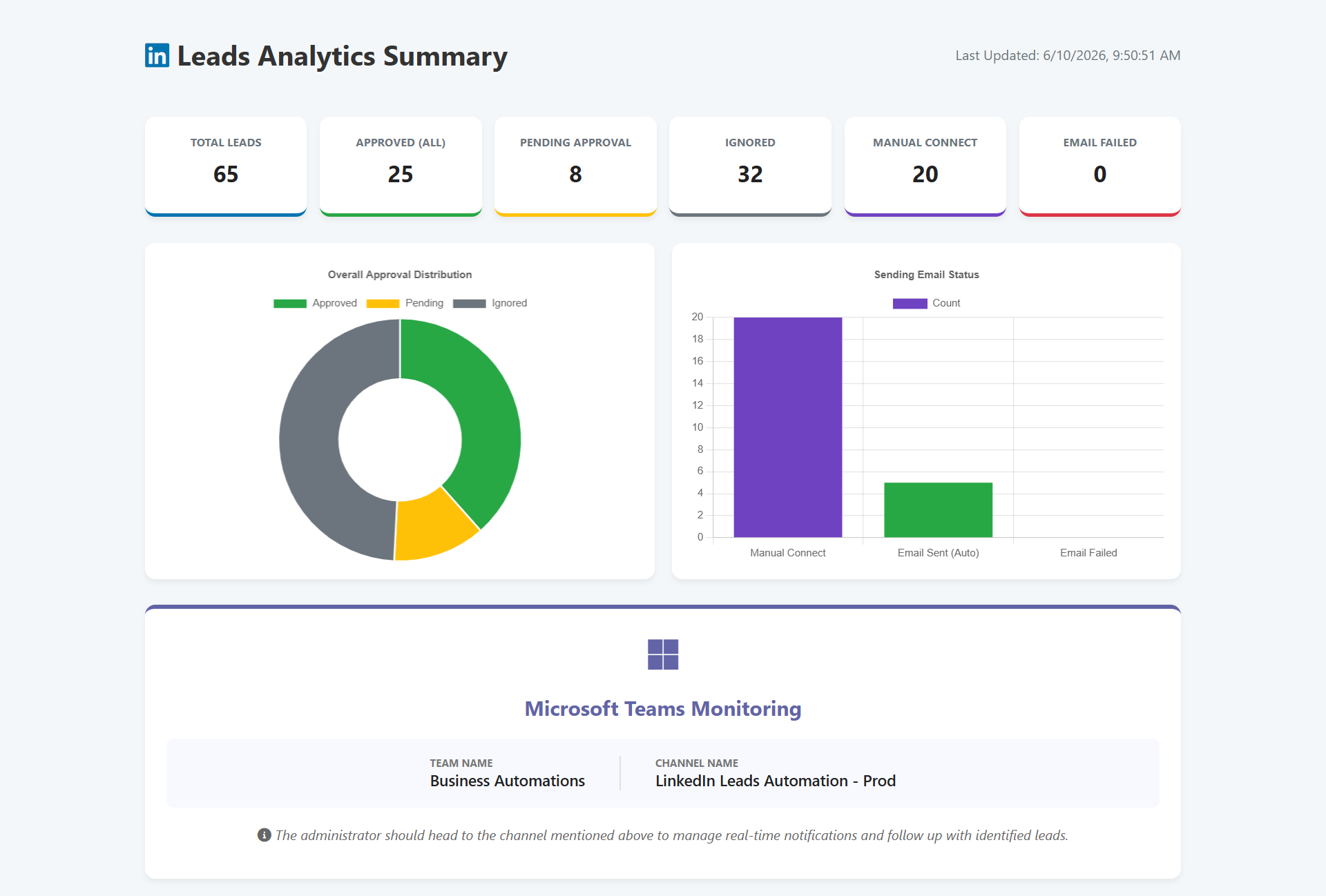Image resolution: width=1326 pixels, height=896 pixels.
Task: Click the TEAM NAME field label
Action: click(461, 763)
